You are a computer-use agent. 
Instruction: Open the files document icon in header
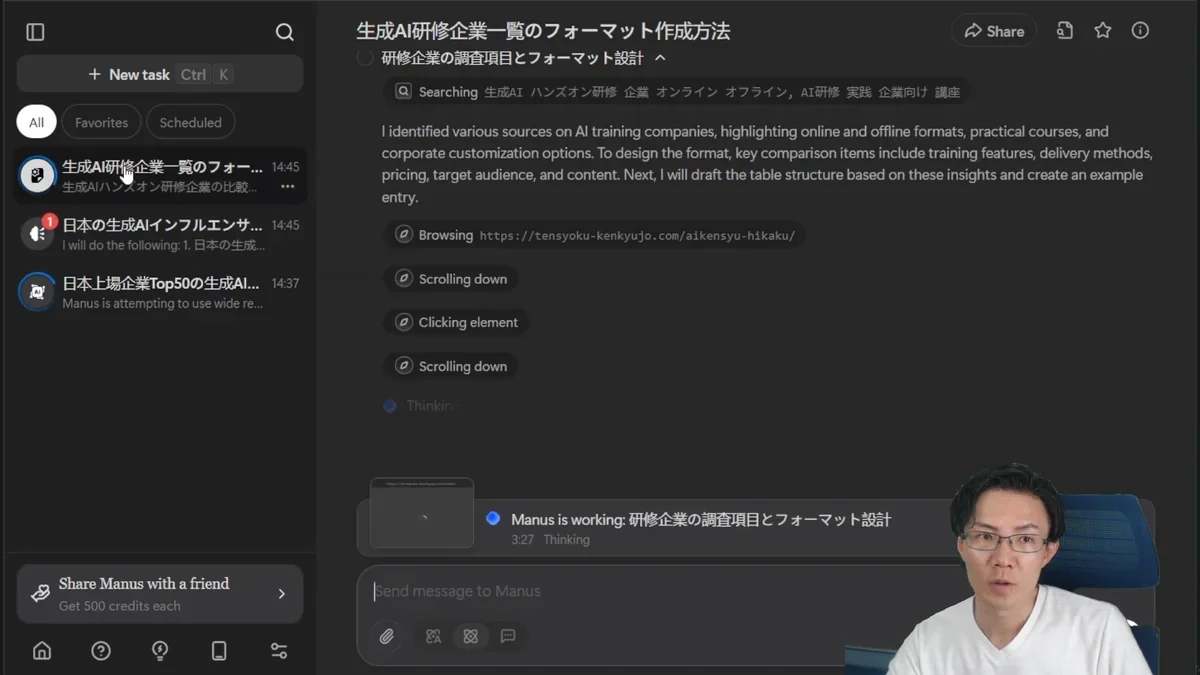[x=1065, y=31]
